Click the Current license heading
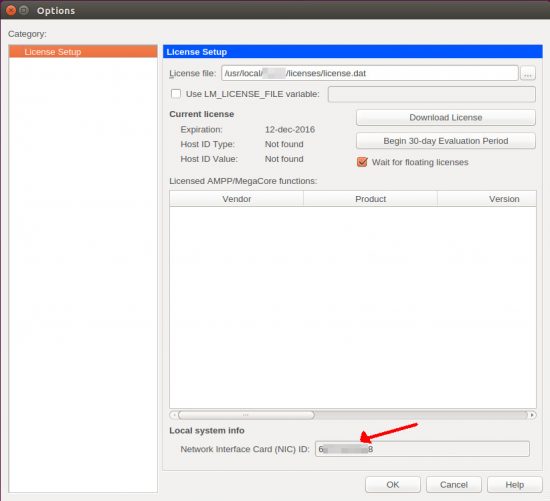 [202, 114]
